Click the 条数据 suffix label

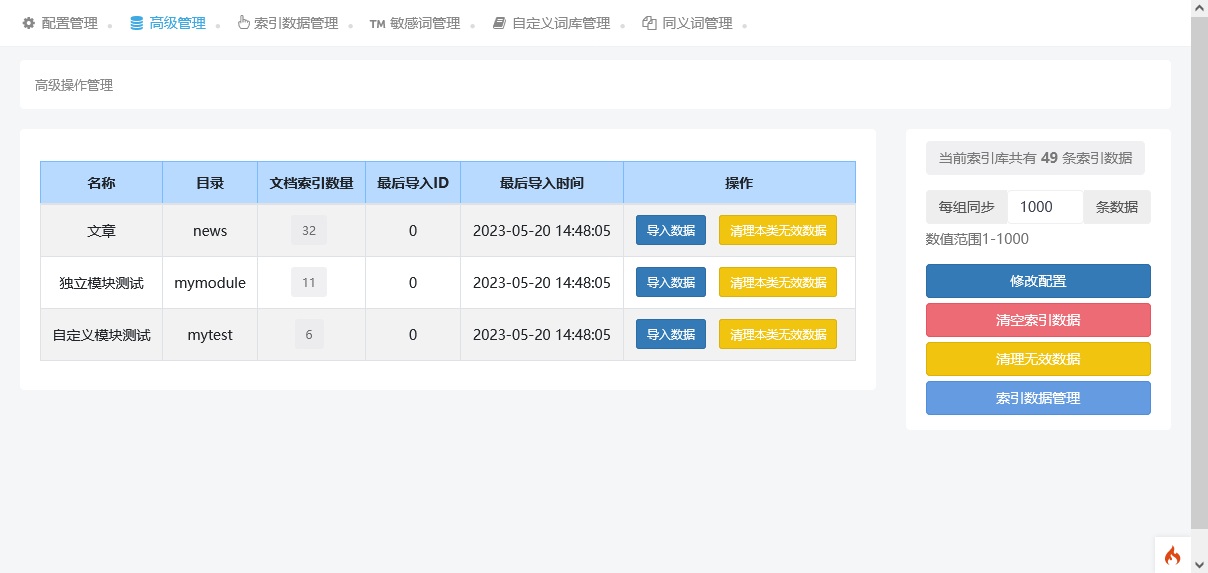pyautogui.click(x=1117, y=207)
